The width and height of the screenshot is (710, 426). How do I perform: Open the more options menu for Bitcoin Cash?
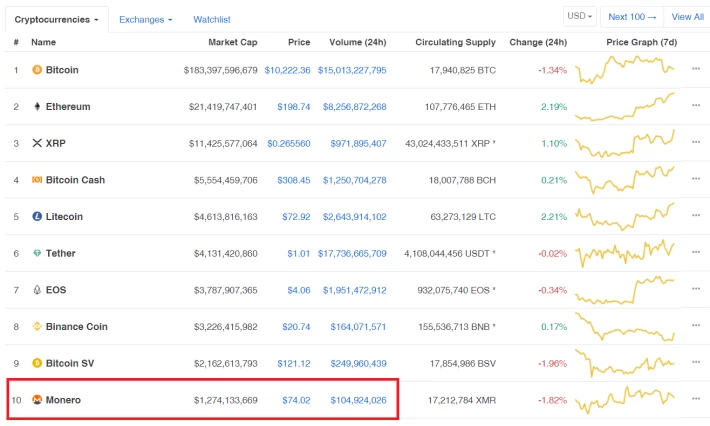696,179
